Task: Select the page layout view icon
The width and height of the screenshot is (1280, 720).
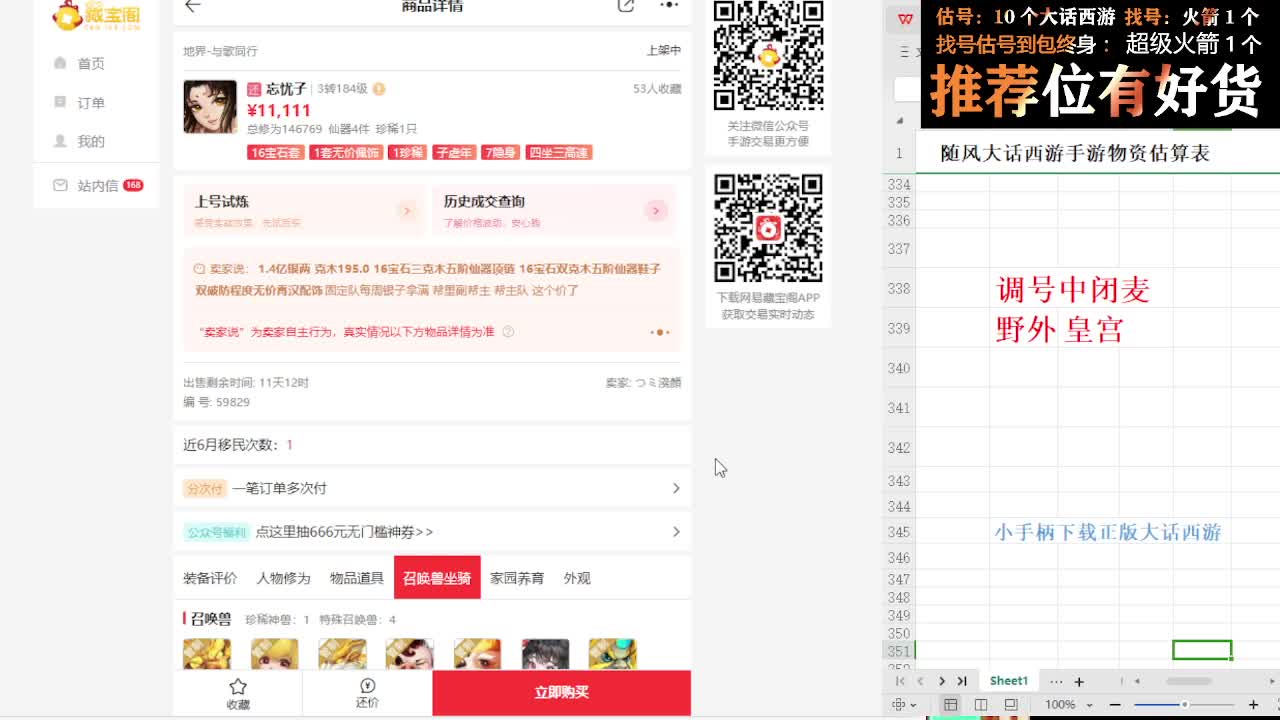Action: tap(980, 704)
